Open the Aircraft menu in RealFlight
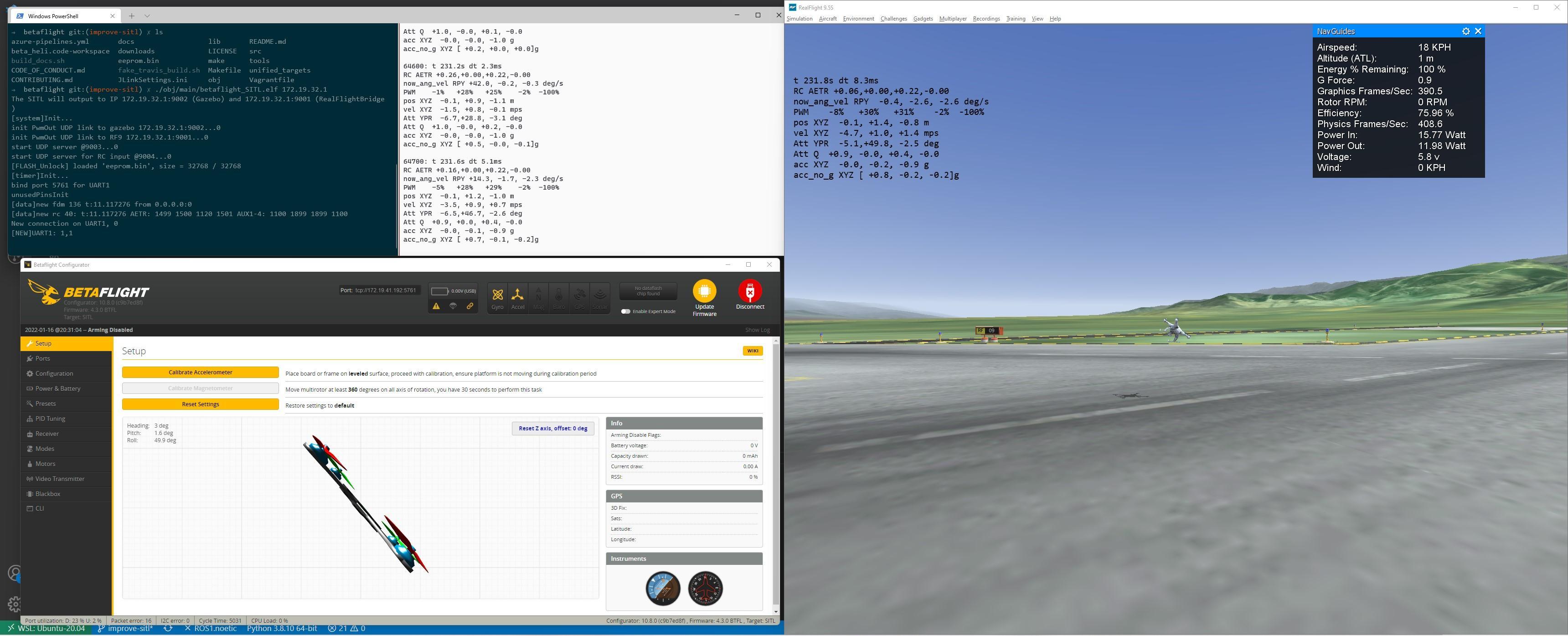Image resolution: width=1568 pixels, height=636 pixels. [x=827, y=19]
